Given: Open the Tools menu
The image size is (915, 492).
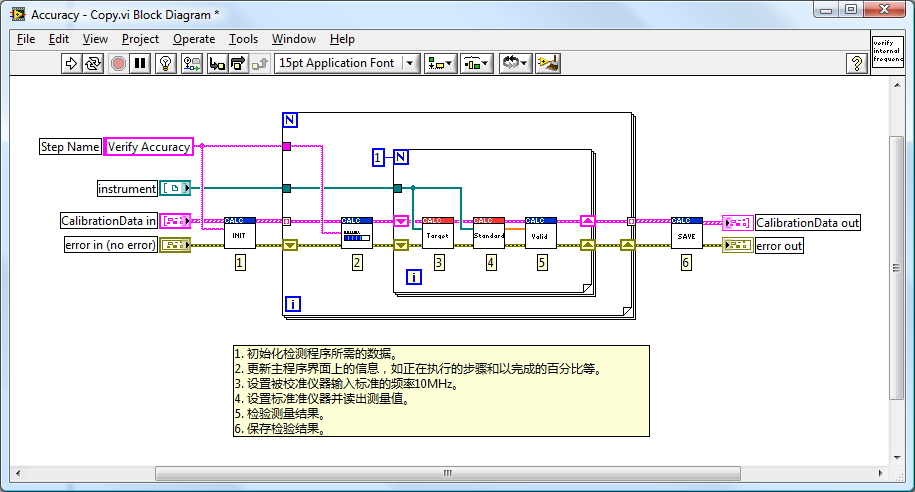Looking at the screenshot, I should [243, 39].
